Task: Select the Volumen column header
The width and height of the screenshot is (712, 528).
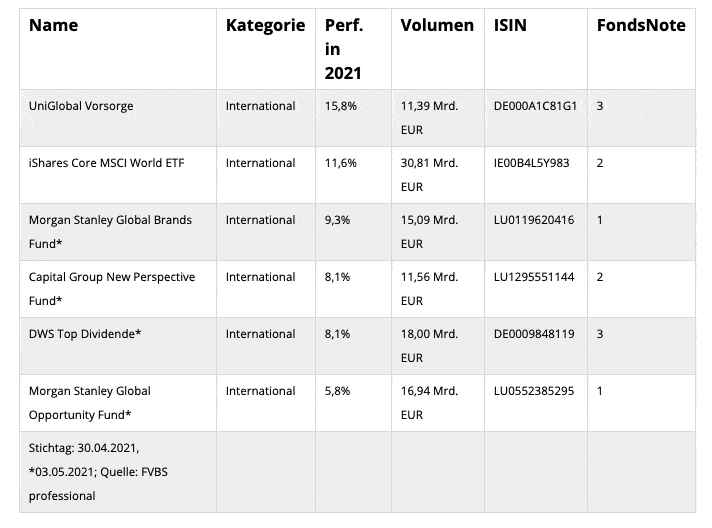Action: click(437, 26)
